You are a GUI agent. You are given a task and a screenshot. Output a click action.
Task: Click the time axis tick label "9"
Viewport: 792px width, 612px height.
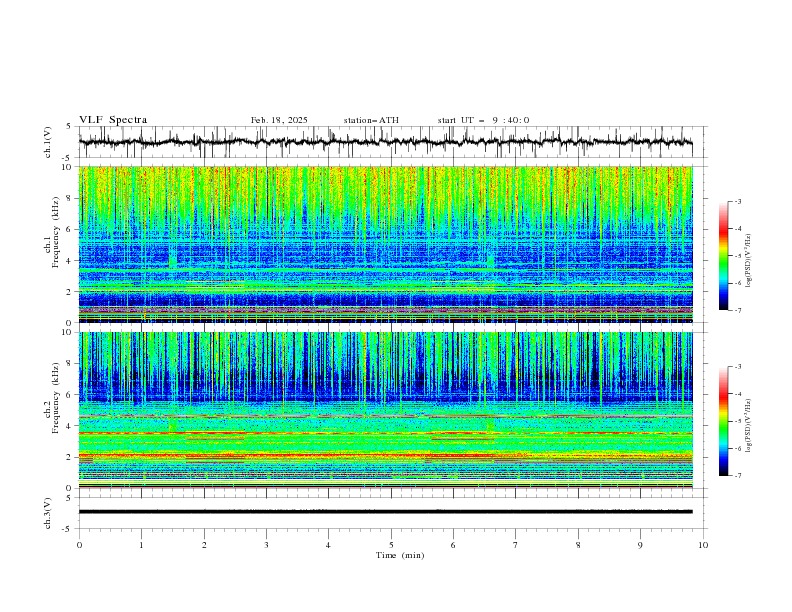click(x=640, y=545)
